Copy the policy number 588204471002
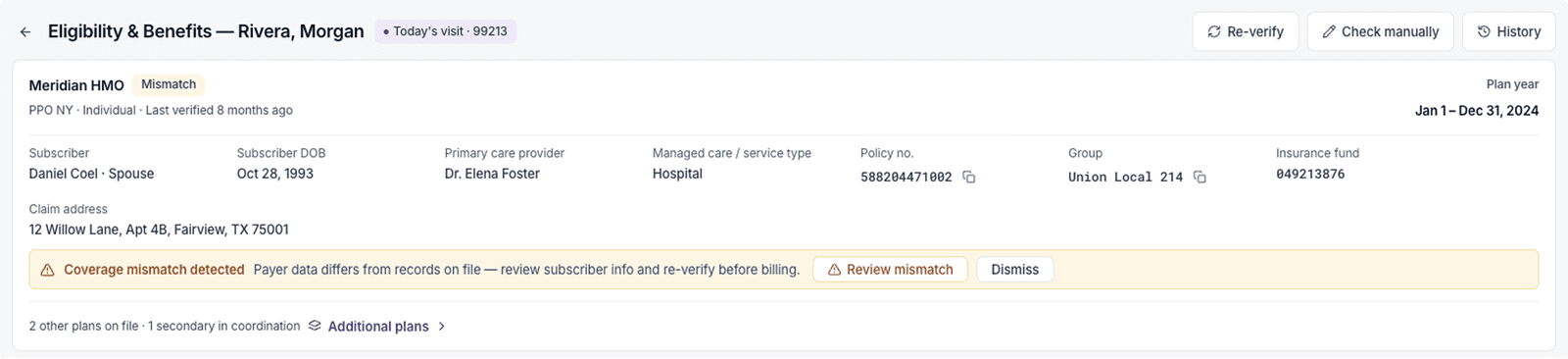Image resolution: width=1568 pixels, height=359 pixels. 969,177
